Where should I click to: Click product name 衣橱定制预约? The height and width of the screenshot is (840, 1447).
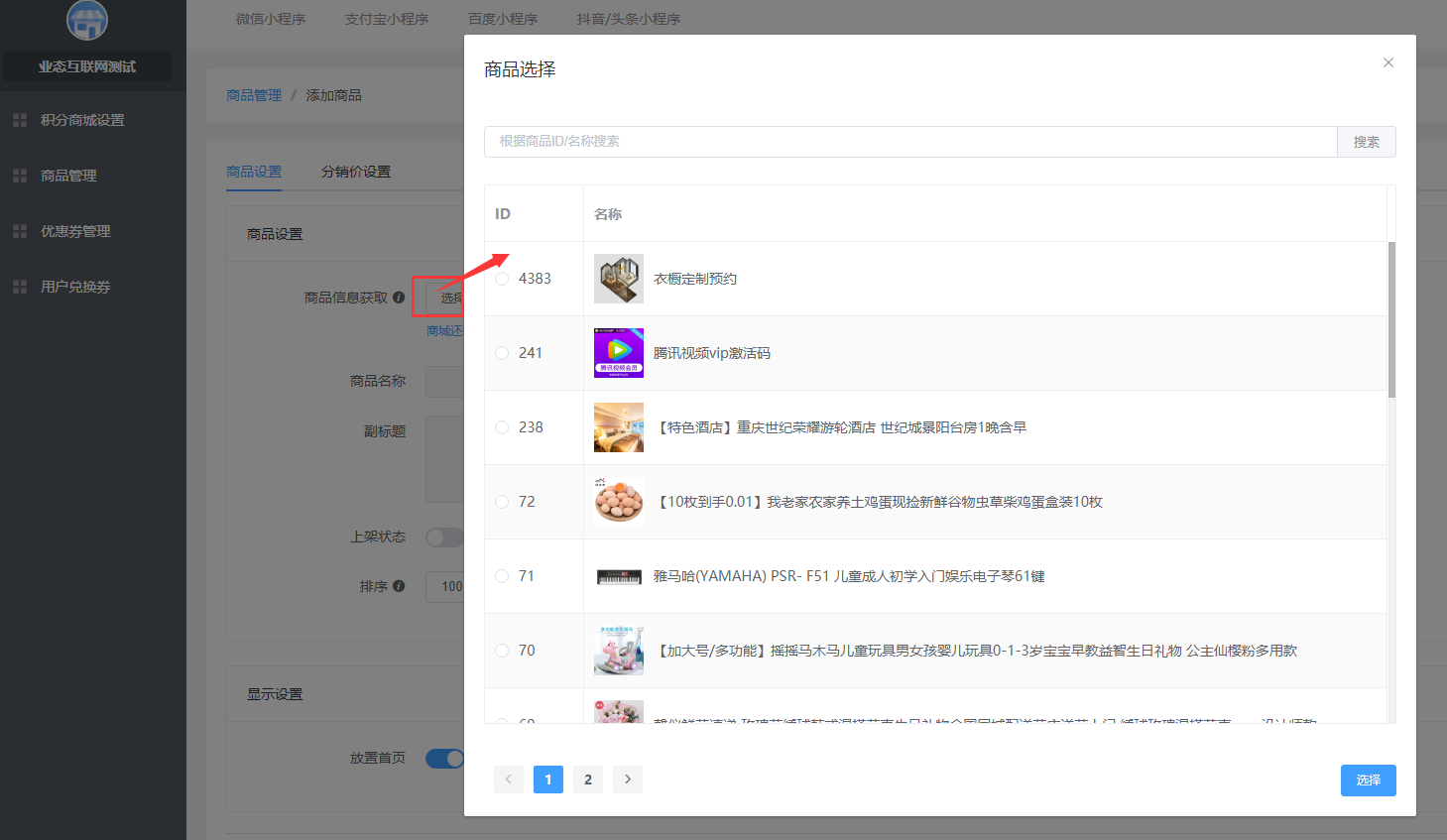695,279
